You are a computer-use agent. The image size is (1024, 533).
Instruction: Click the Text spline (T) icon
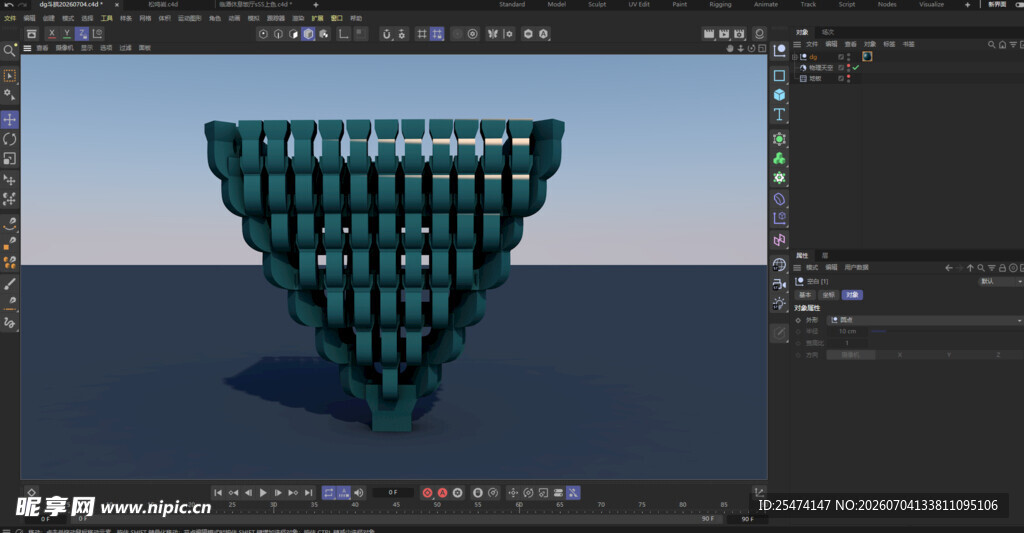779,115
